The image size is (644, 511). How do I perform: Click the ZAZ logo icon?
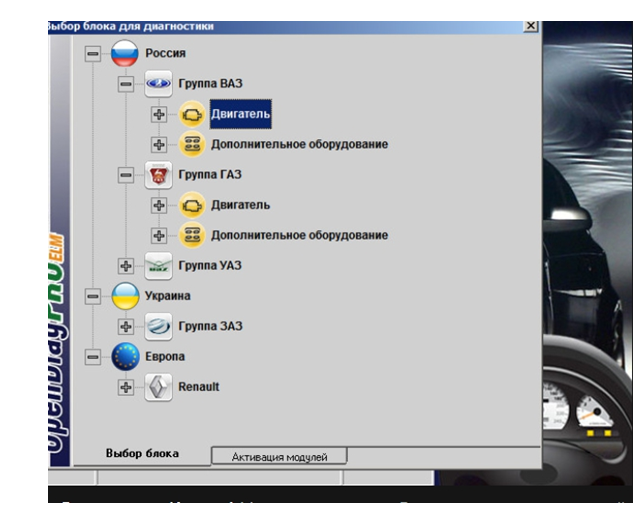point(159,327)
